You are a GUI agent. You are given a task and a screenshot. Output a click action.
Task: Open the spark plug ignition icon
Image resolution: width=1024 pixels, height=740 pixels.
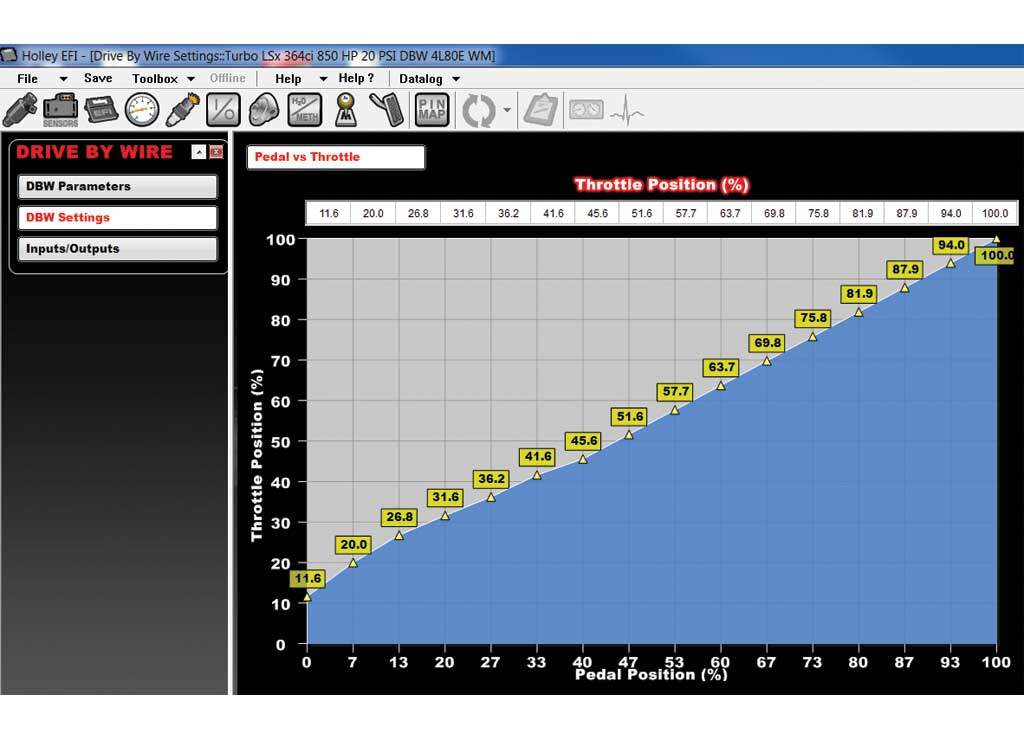coord(182,110)
